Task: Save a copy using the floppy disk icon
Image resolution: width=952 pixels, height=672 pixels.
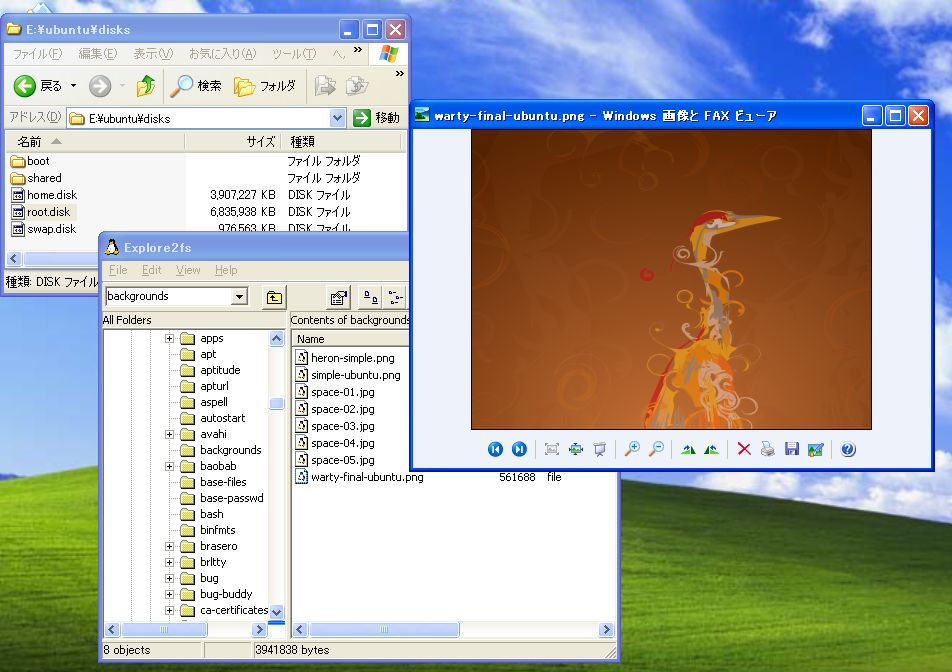Action: [x=792, y=449]
